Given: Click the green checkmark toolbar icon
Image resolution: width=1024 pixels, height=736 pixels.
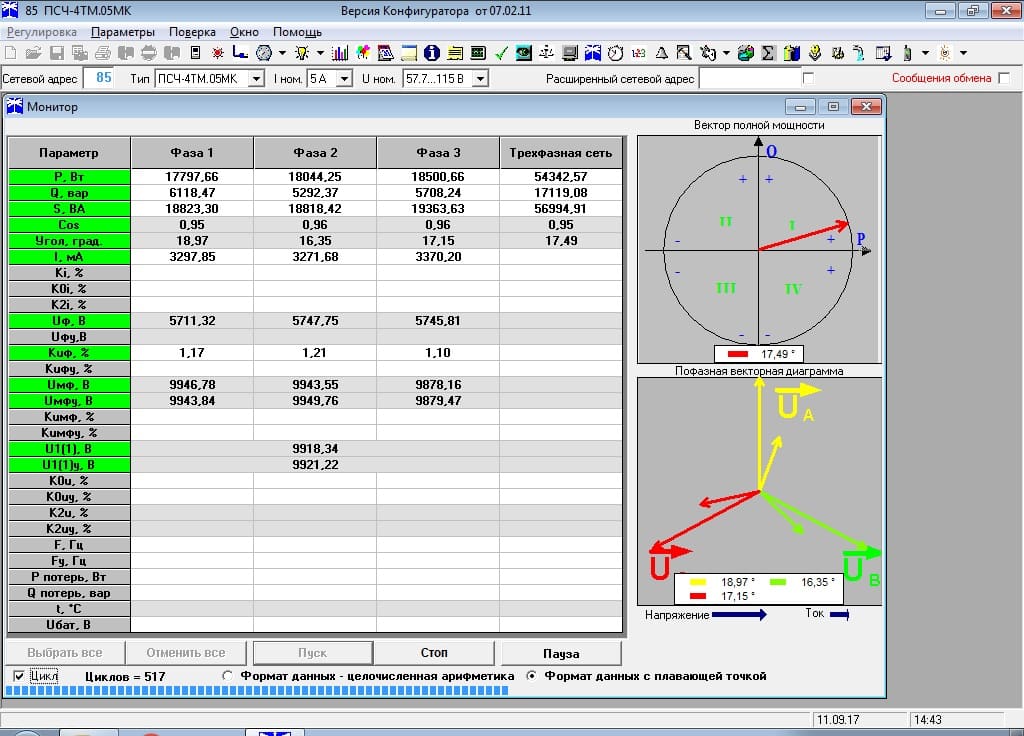Looking at the screenshot, I should click(x=501, y=52).
